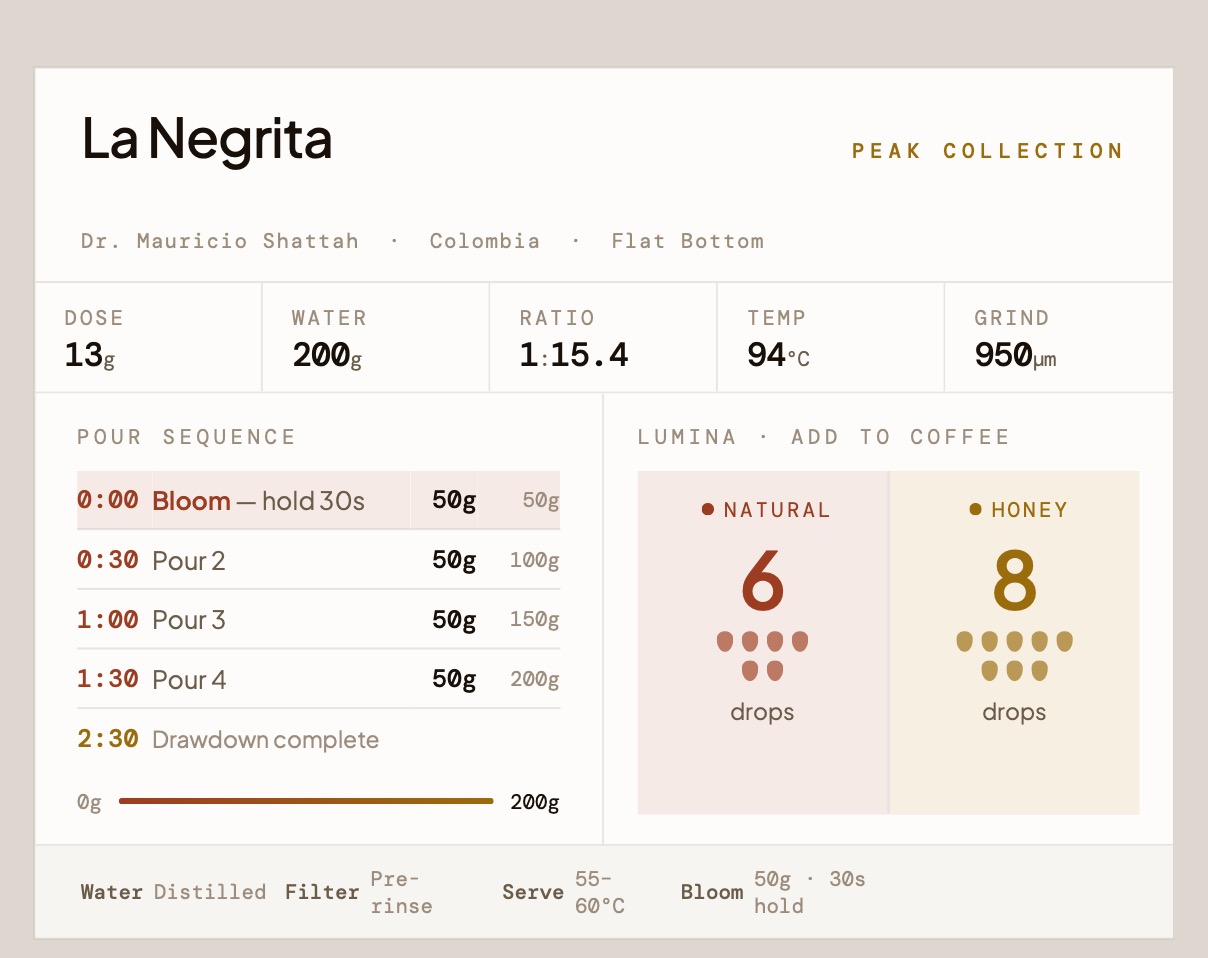Click the water progress bar

tap(306, 801)
